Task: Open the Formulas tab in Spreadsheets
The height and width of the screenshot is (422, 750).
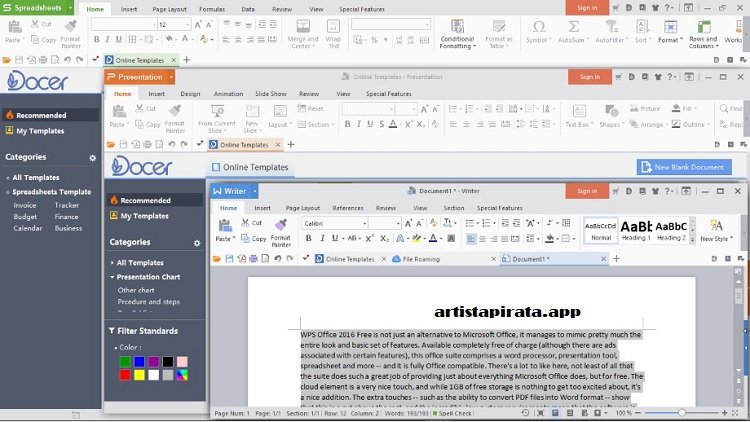Action: 212,9
